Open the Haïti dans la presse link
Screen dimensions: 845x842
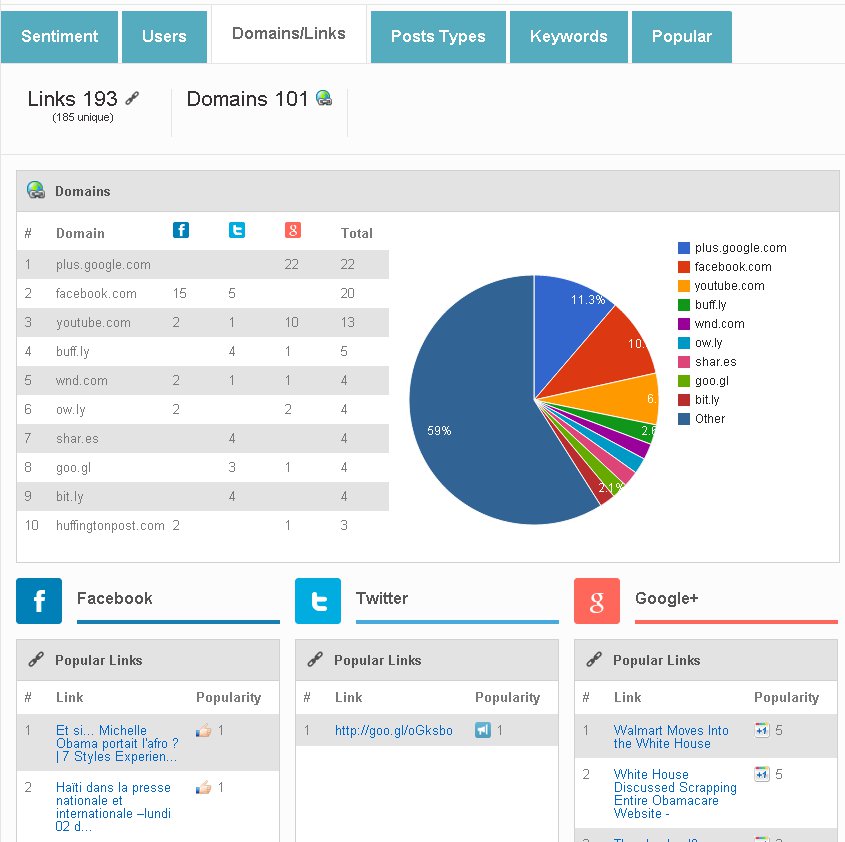113,807
